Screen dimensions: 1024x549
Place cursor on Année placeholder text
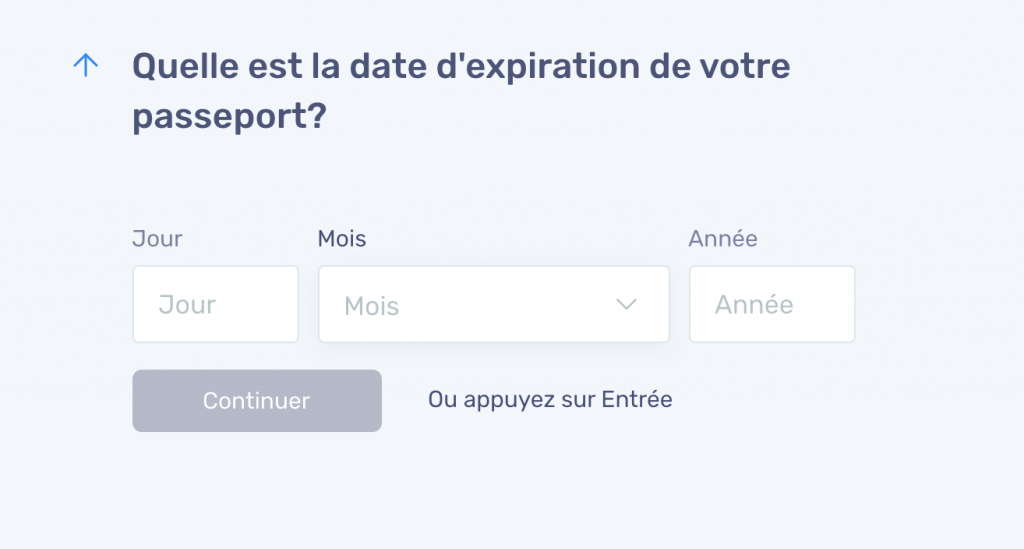pos(754,305)
